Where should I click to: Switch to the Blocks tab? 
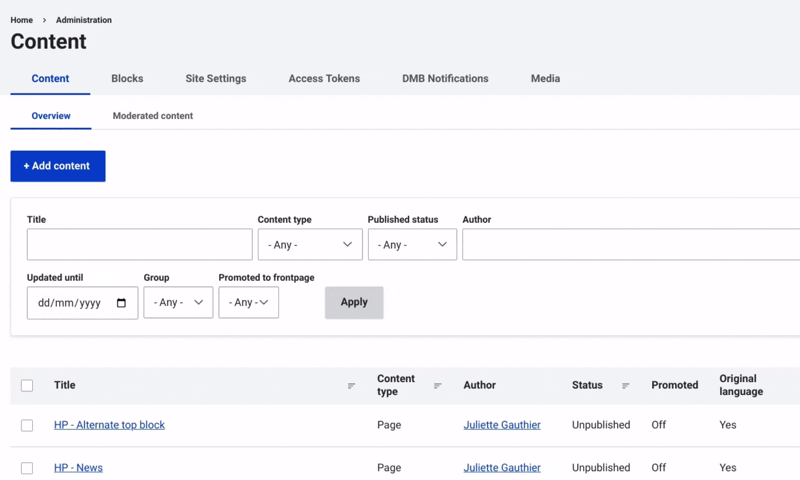(127, 79)
